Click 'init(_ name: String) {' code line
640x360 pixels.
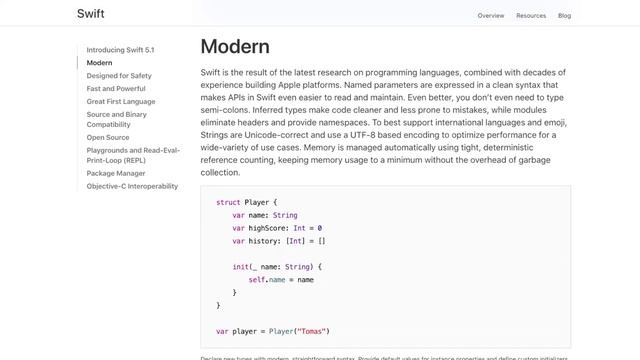277,267
